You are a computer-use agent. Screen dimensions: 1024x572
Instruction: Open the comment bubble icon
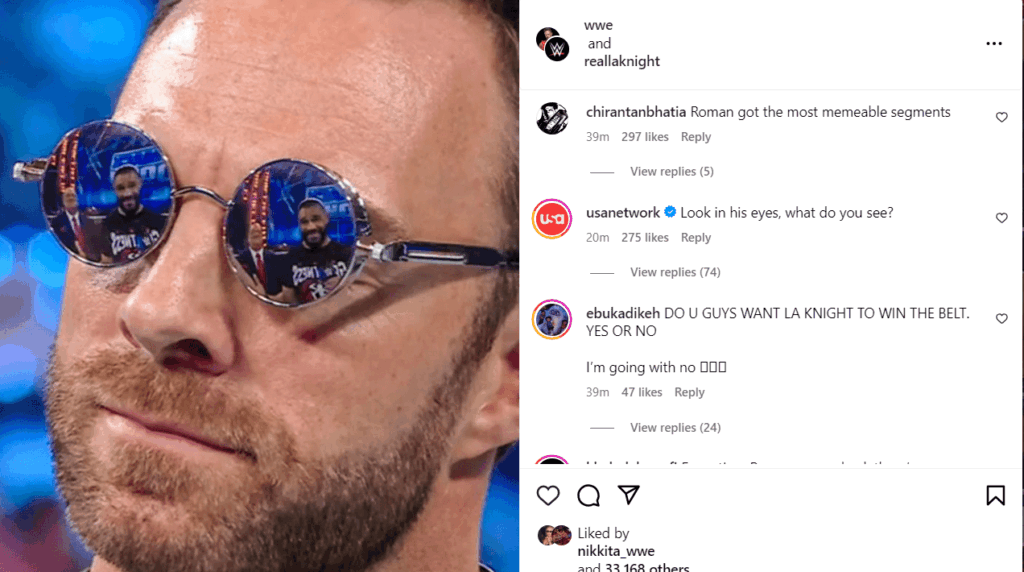click(x=588, y=496)
